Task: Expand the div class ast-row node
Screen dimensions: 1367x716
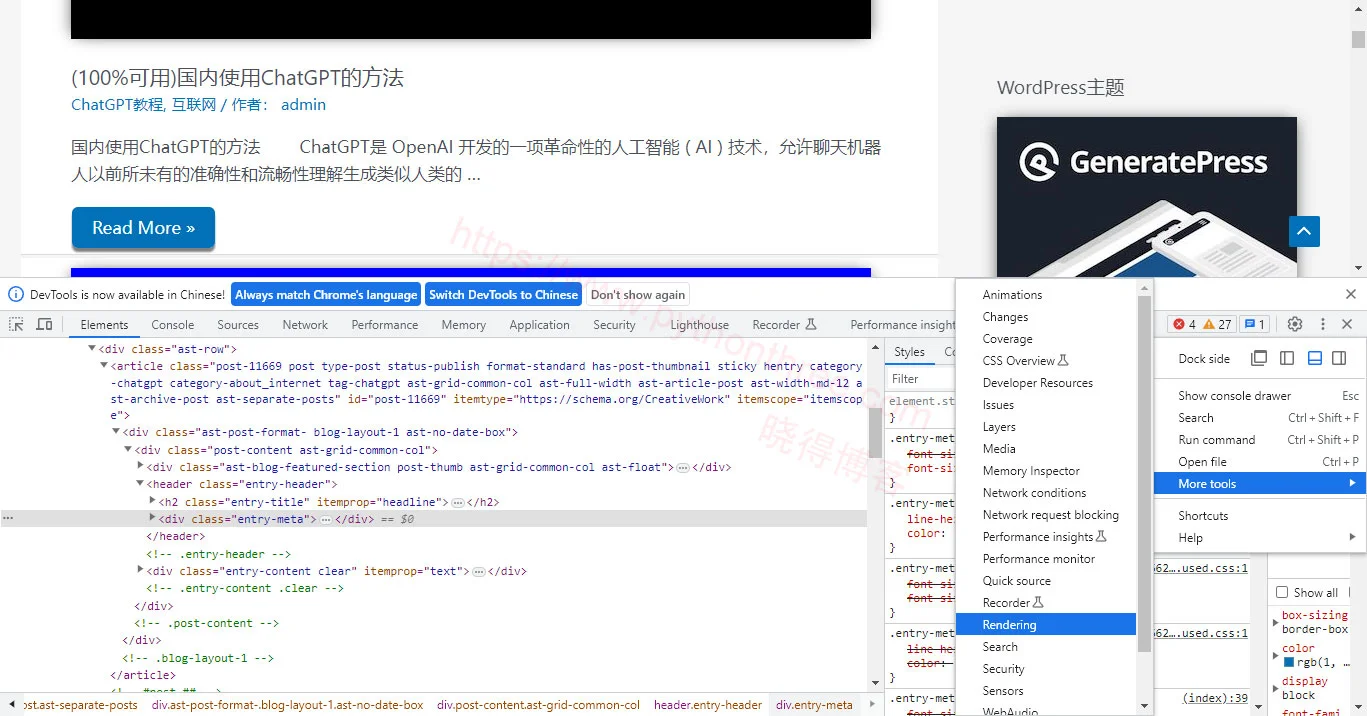Action: 92,349
